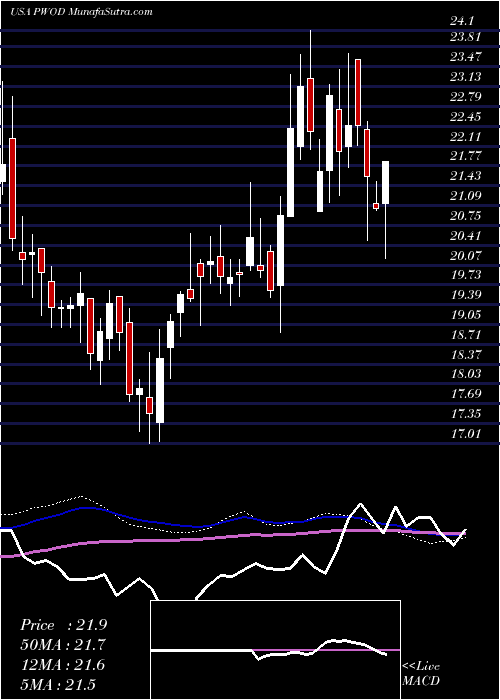
Task: Click the 18.71 price axis label
Action: (466, 334)
